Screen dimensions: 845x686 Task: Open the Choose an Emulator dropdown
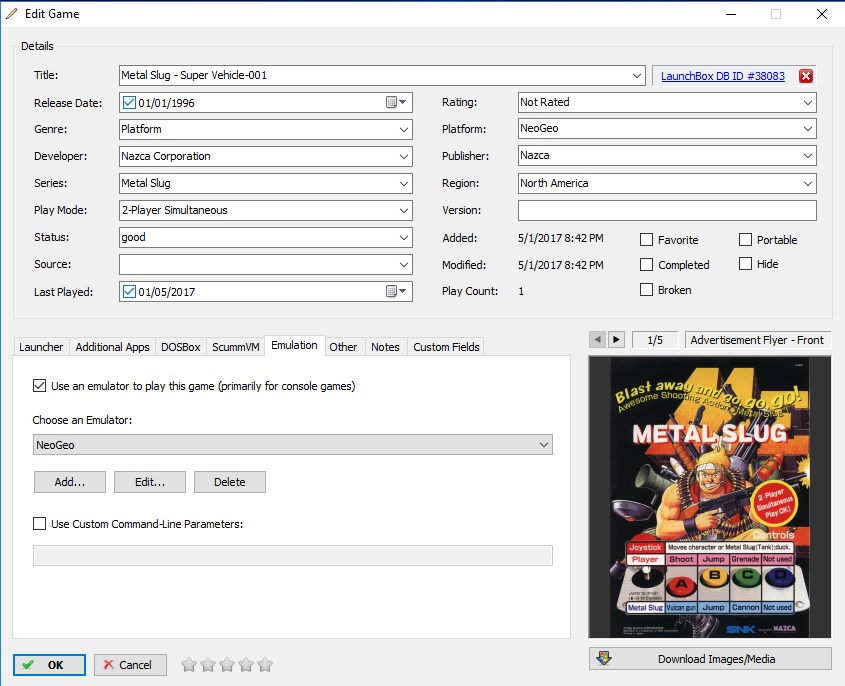(543, 445)
